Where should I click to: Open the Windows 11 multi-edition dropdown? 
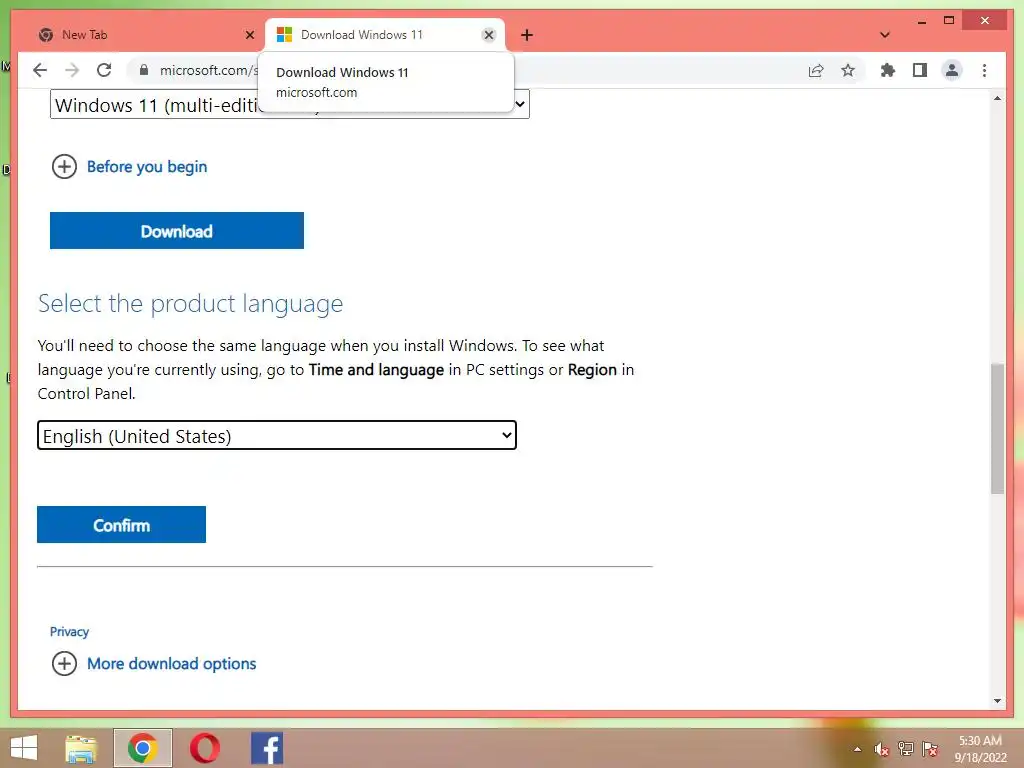[x=289, y=104]
